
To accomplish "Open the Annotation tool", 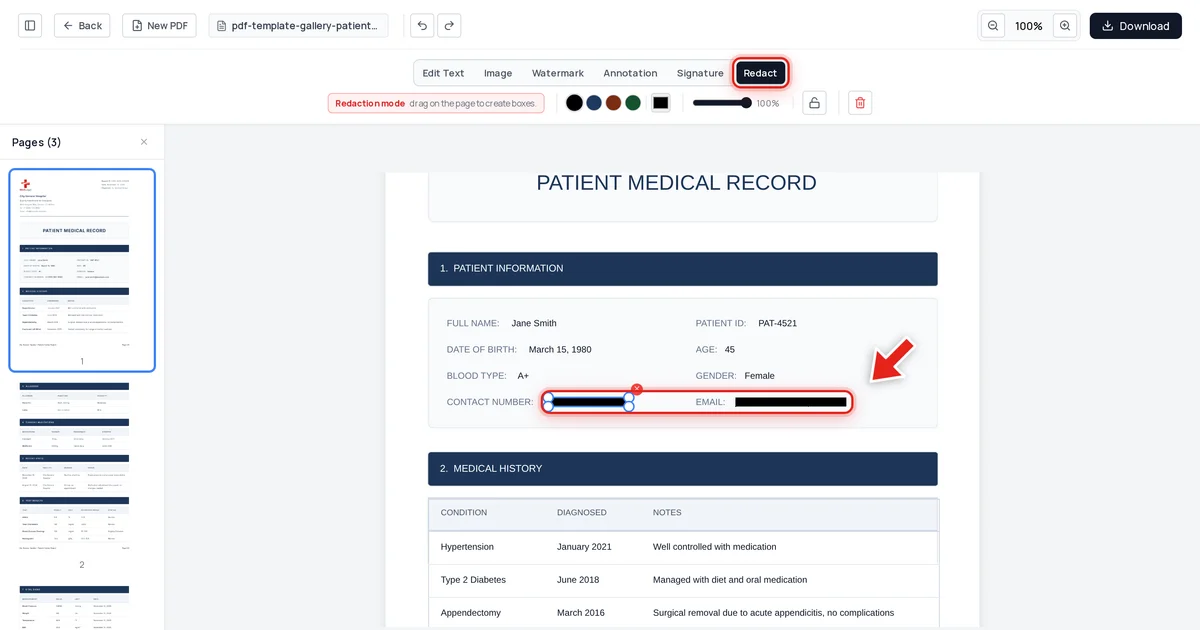I will (630, 73).
